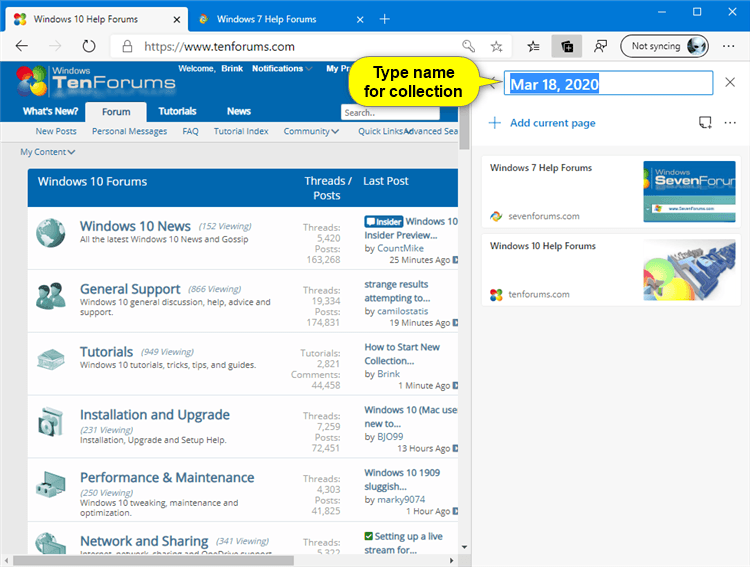Click the Performance & Maintenance icon
Image resolution: width=750 pixels, height=567 pixels.
click(x=51, y=484)
